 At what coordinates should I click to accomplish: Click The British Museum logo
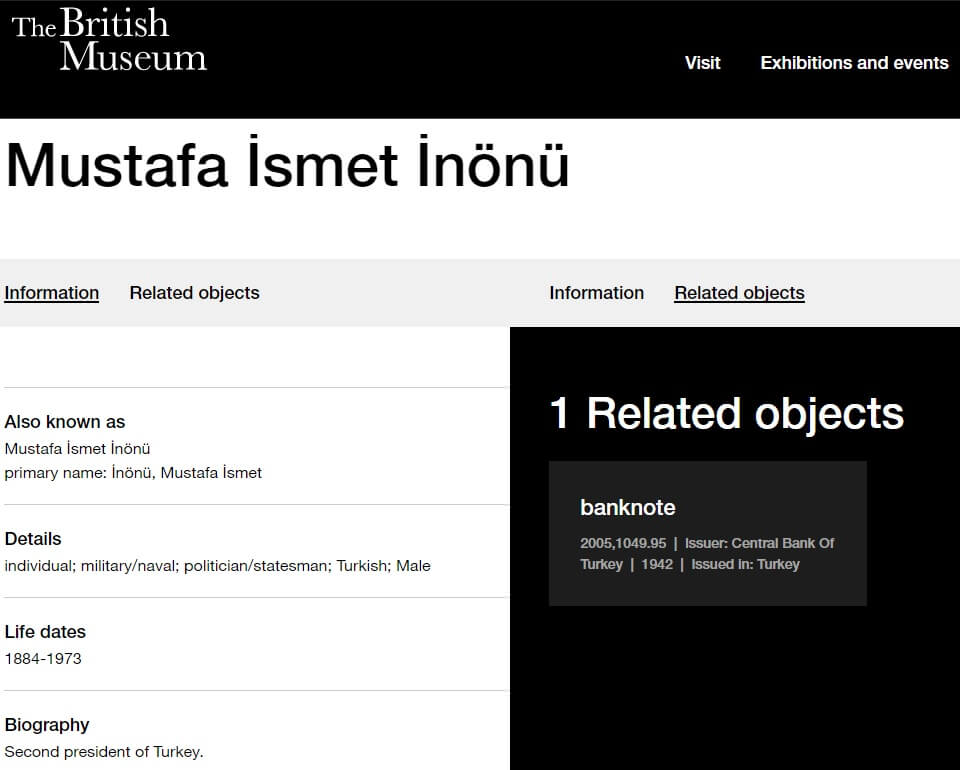pyautogui.click(x=108, y=42)
